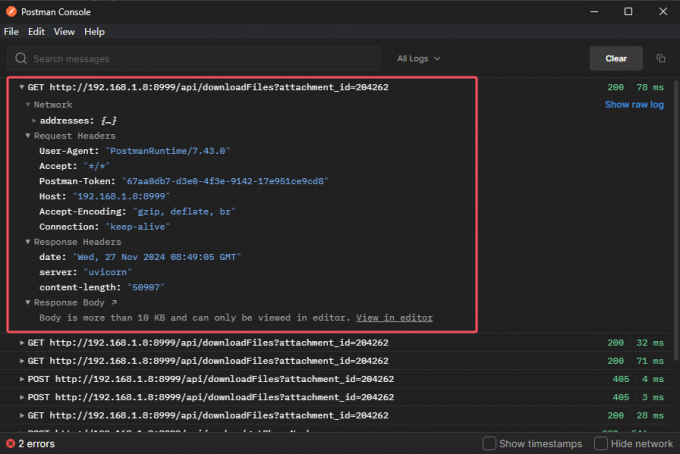Click the server value uvicorn

click(x=108, y=272)
